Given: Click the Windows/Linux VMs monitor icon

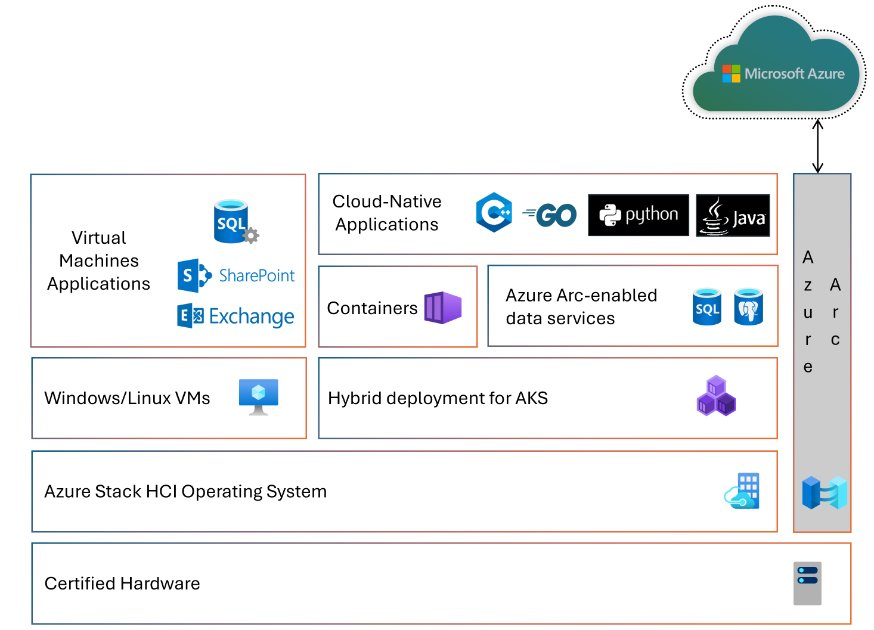Looking at the screenshot, I should [x=259, y=397].
